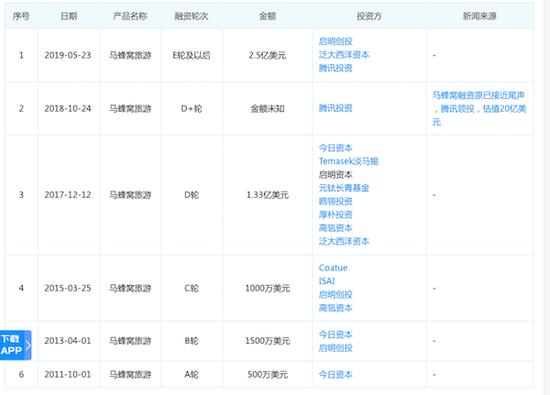Select the date cell 2015-03-25
The width and height of the screenshot is (550, 395).
[x=68, y=288]
